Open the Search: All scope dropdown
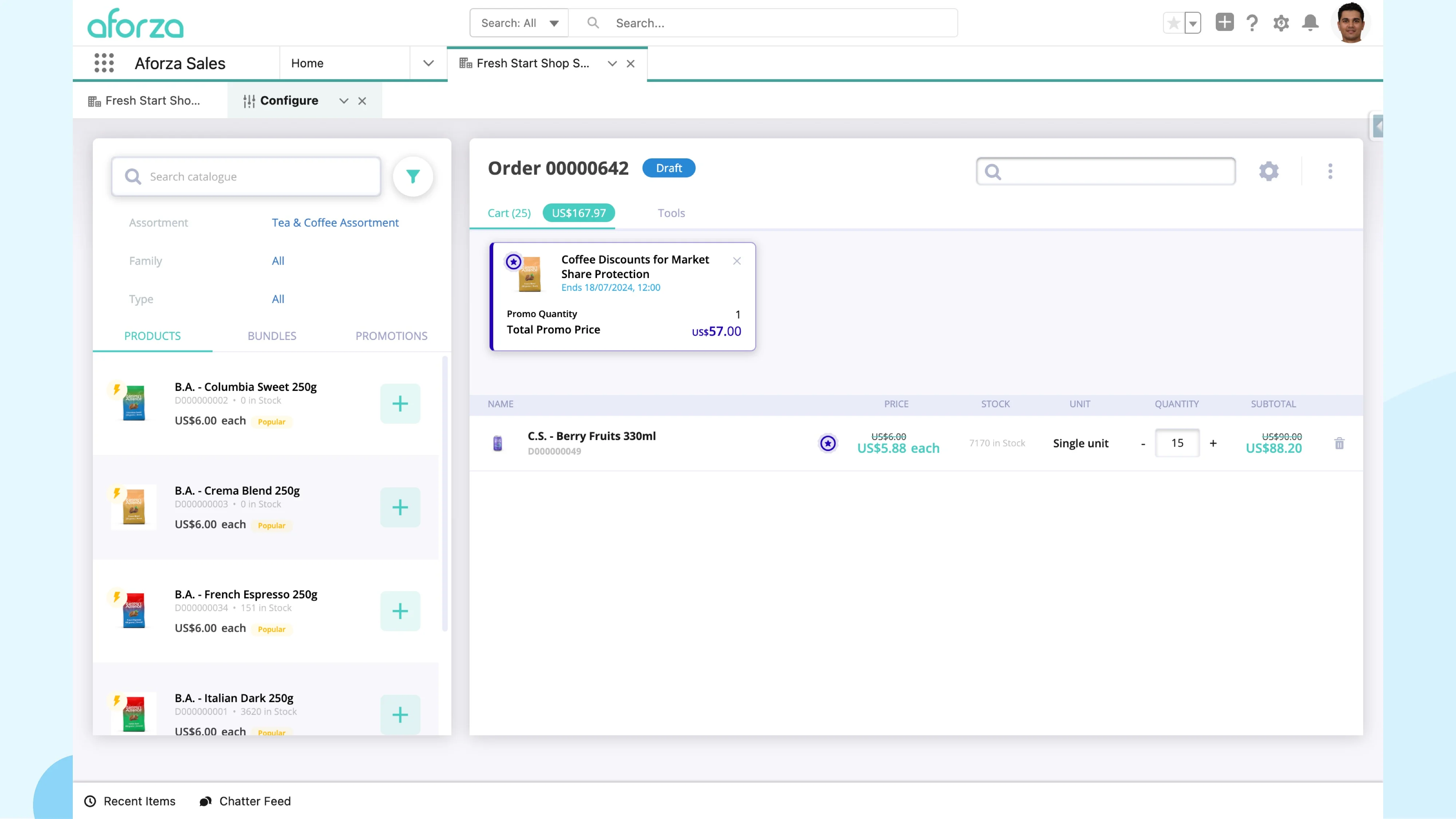 tap(519, 23)
